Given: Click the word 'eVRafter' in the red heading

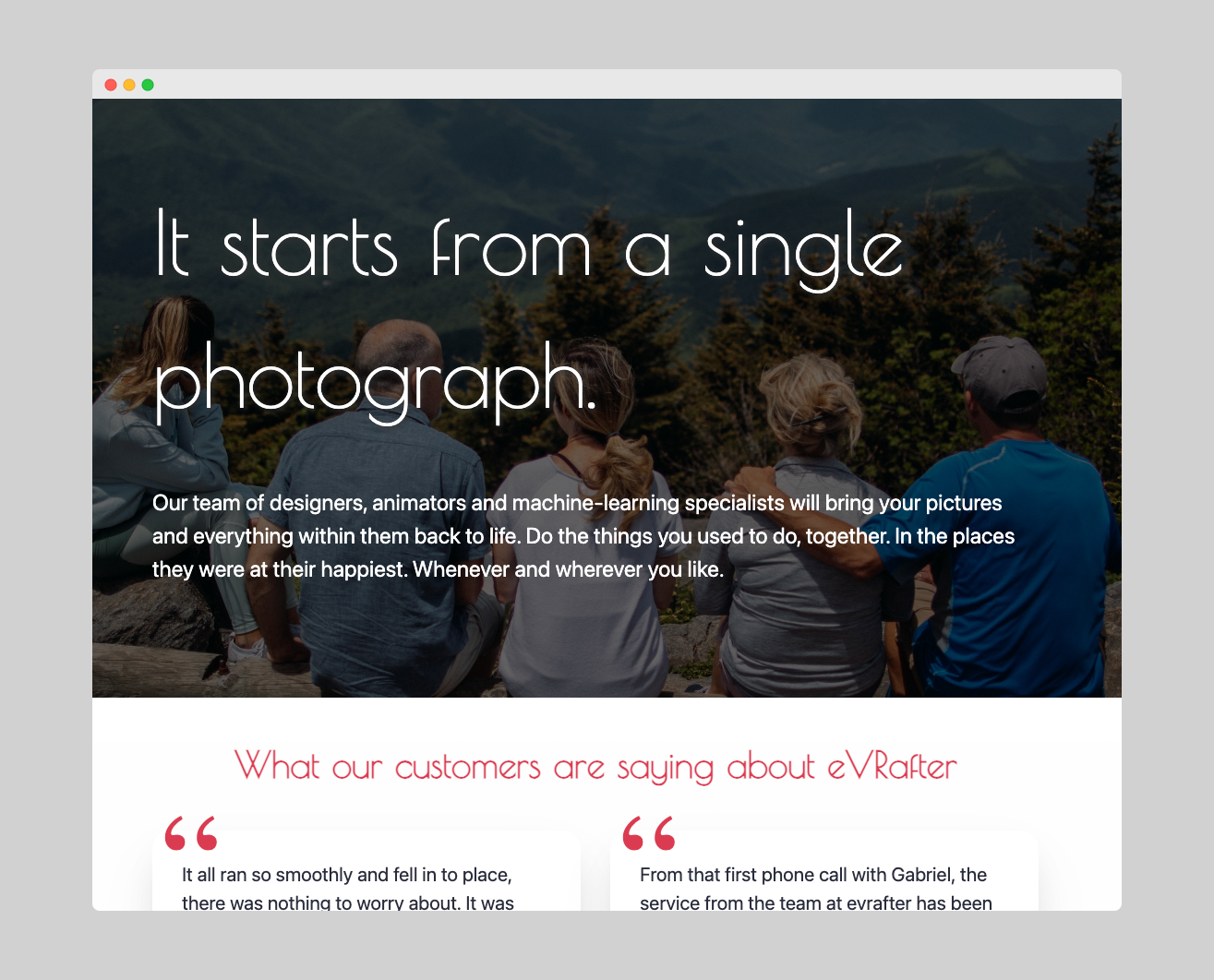Looking at the screenshot, I should pyautogui.click(x=892, y=766).
